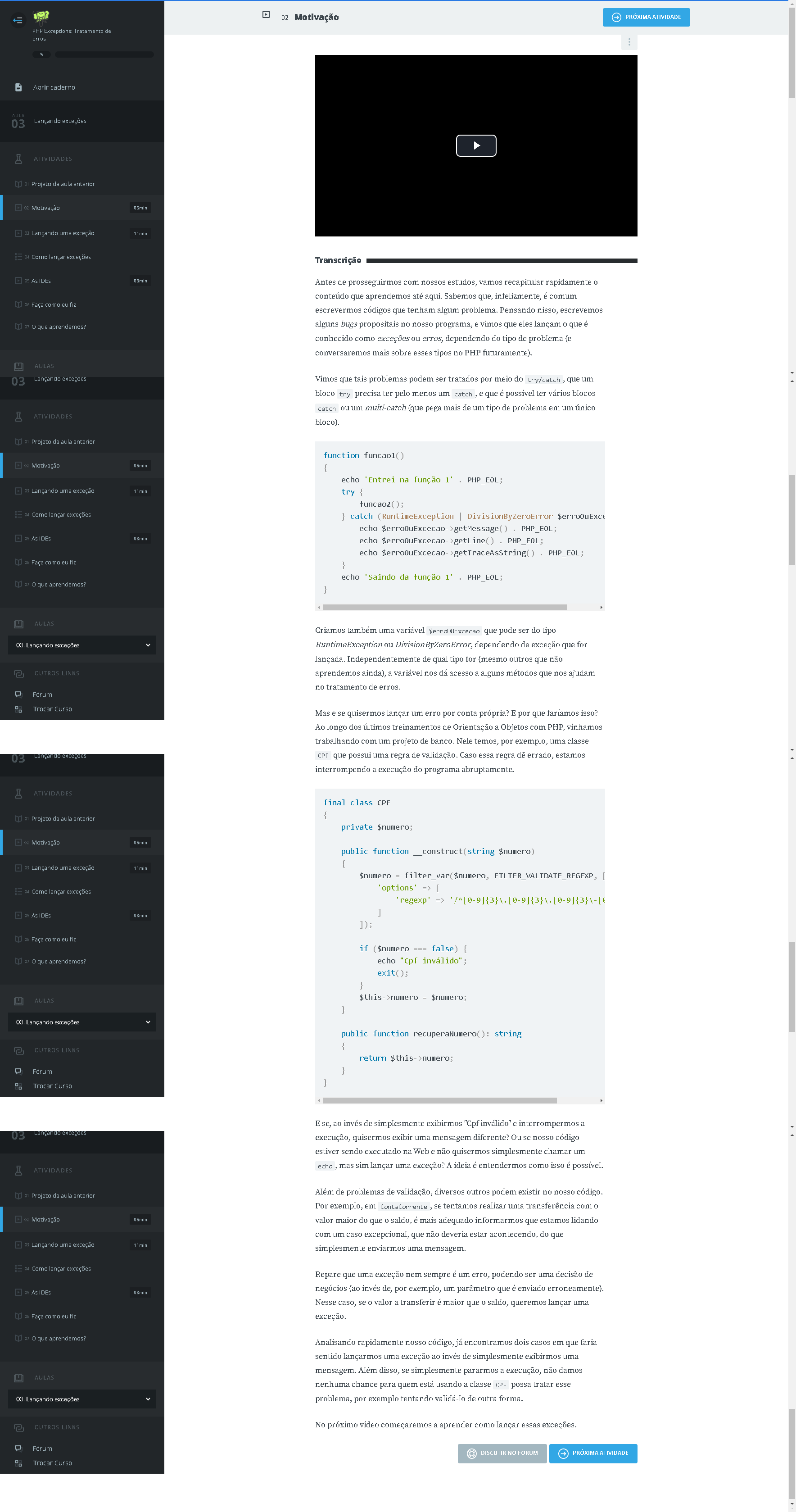Click the back arrow icon beside the course logo
This screenshot has height=1512, width=796.
click(x=18, y=20)
